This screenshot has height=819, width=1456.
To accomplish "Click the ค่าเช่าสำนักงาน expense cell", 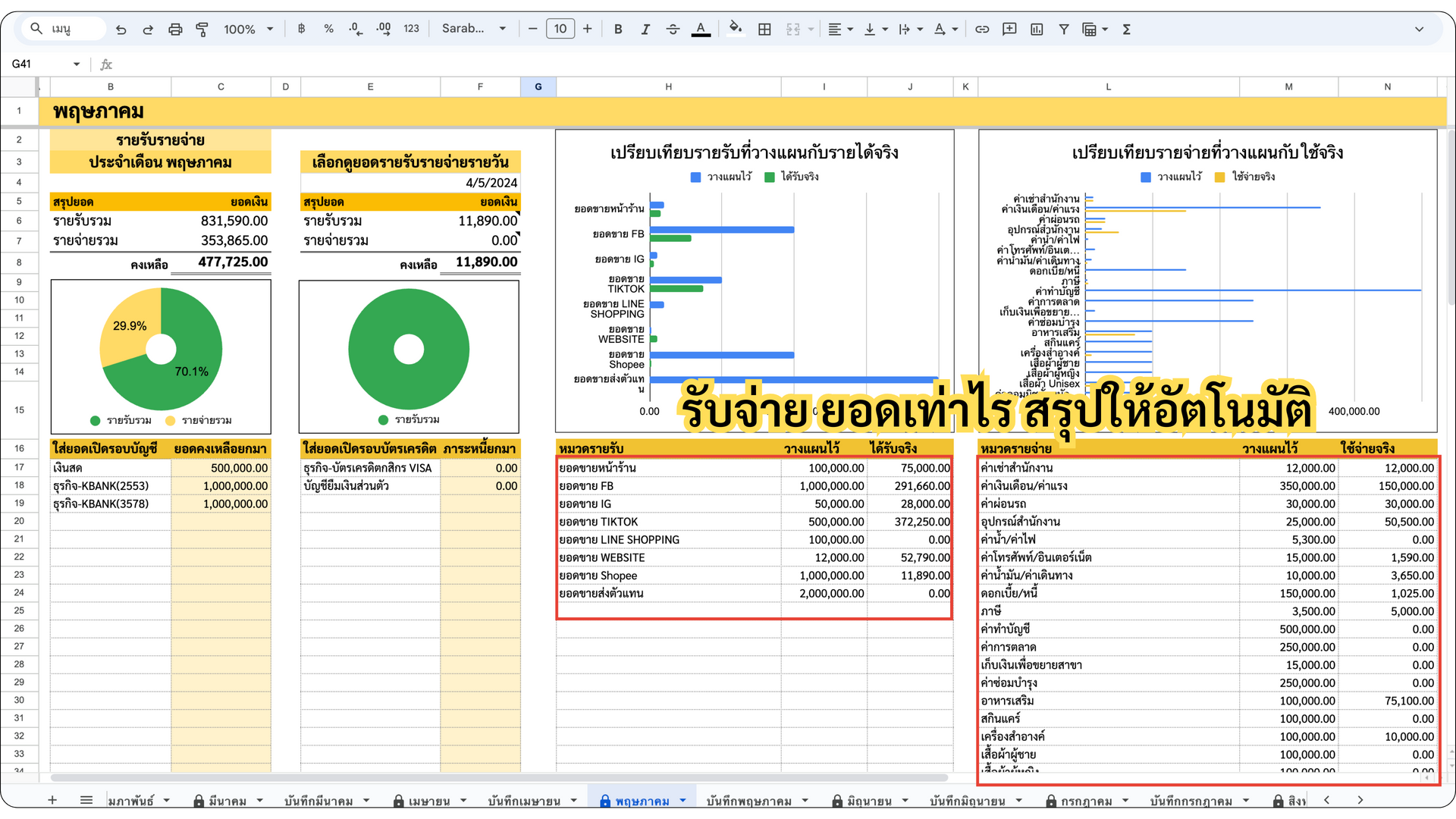I will click(1108, 468).
